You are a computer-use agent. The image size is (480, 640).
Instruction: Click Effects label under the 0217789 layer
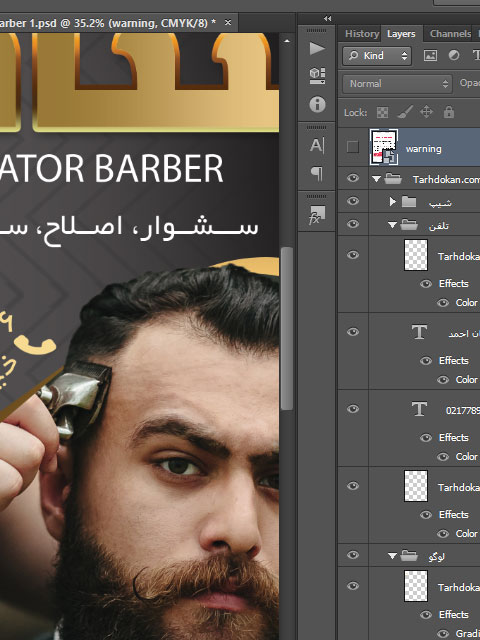click(453, 438)
